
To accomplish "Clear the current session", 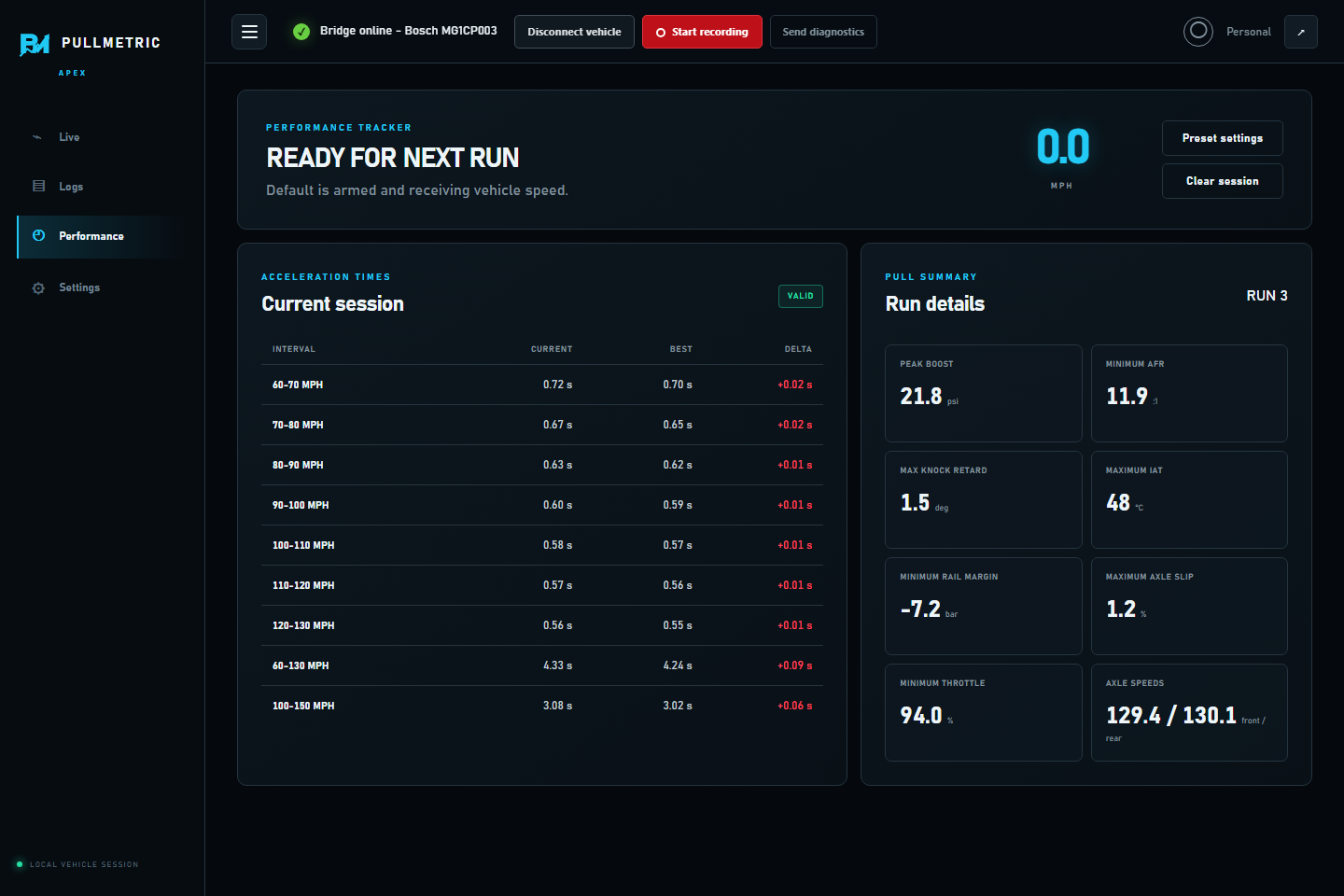I will pos(1222,181).
